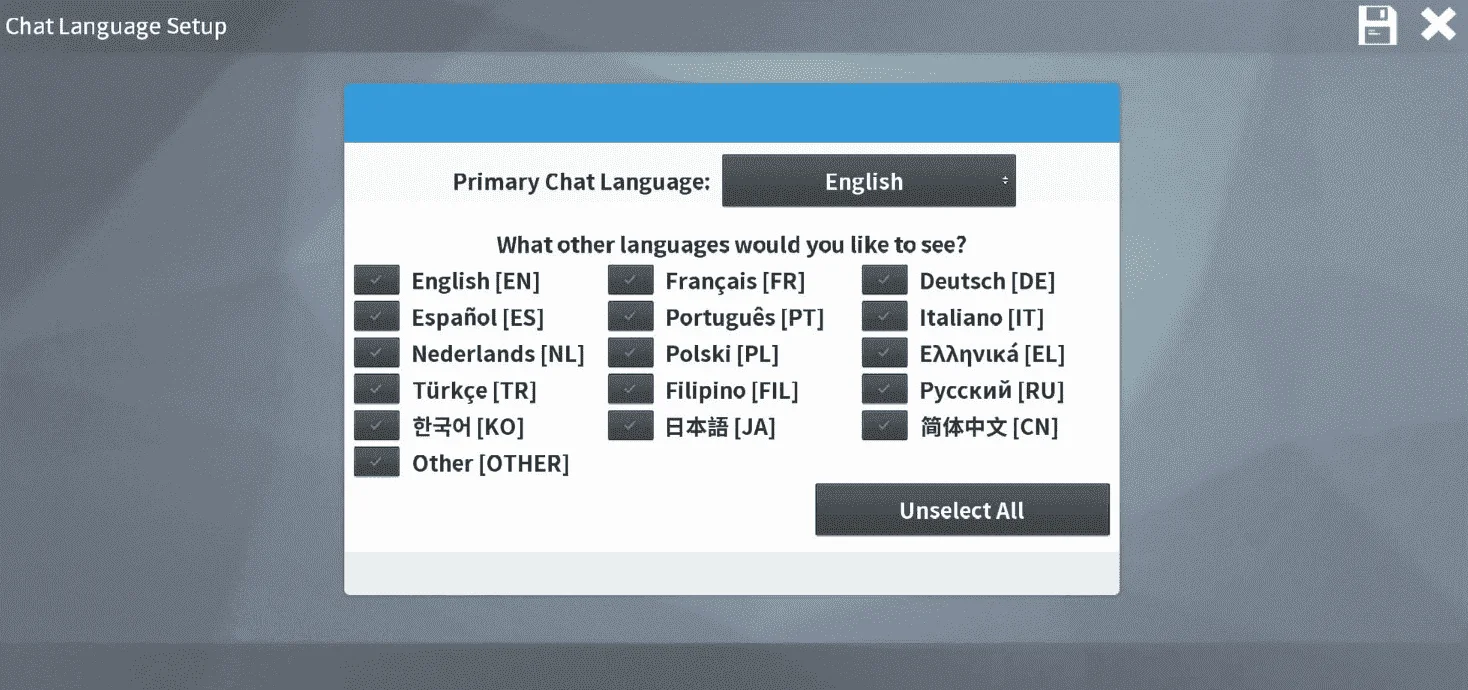This screenshot has width=1468, height=690.
Task: Click the Unselect All button
Action: coord(962,510)
